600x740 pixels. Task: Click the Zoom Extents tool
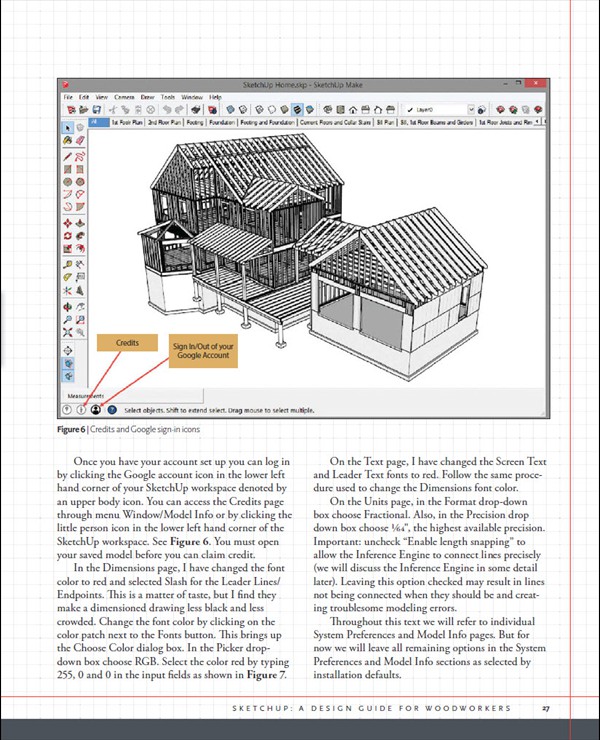pyautogui.click(x=68, y=332)
